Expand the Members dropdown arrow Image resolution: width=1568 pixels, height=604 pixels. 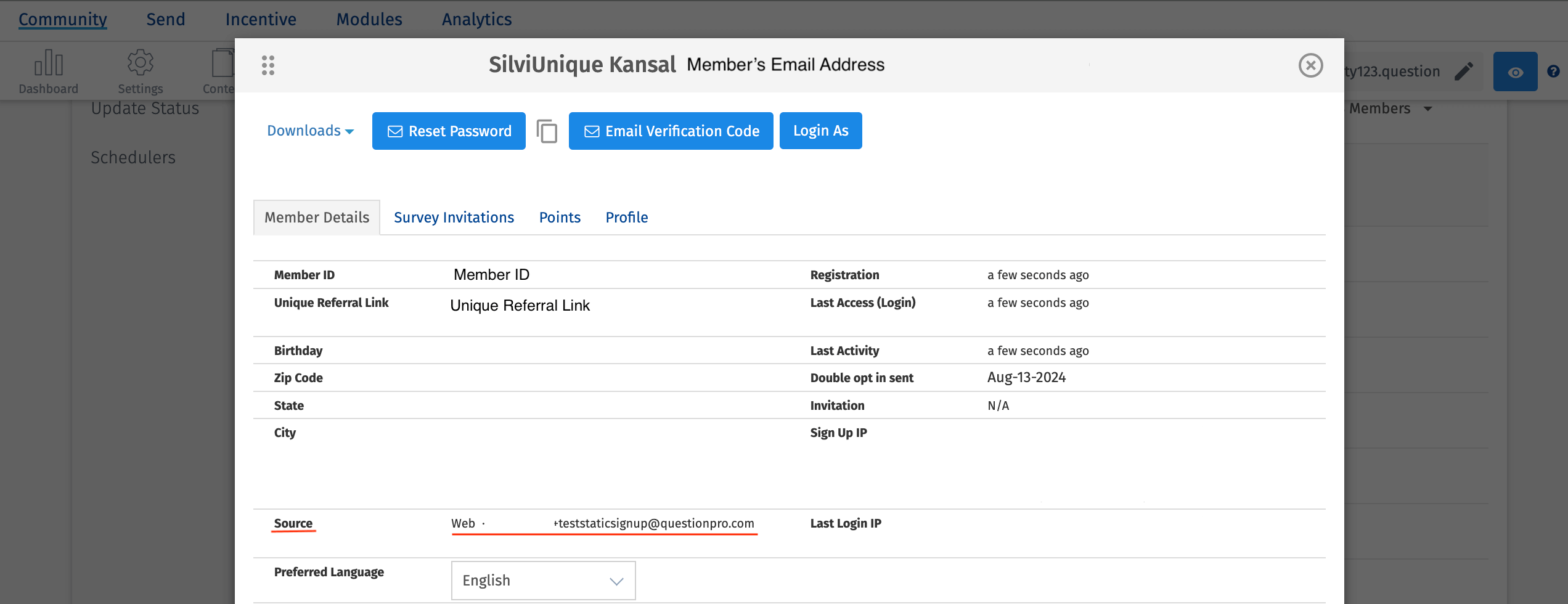tap(1428, 109)
